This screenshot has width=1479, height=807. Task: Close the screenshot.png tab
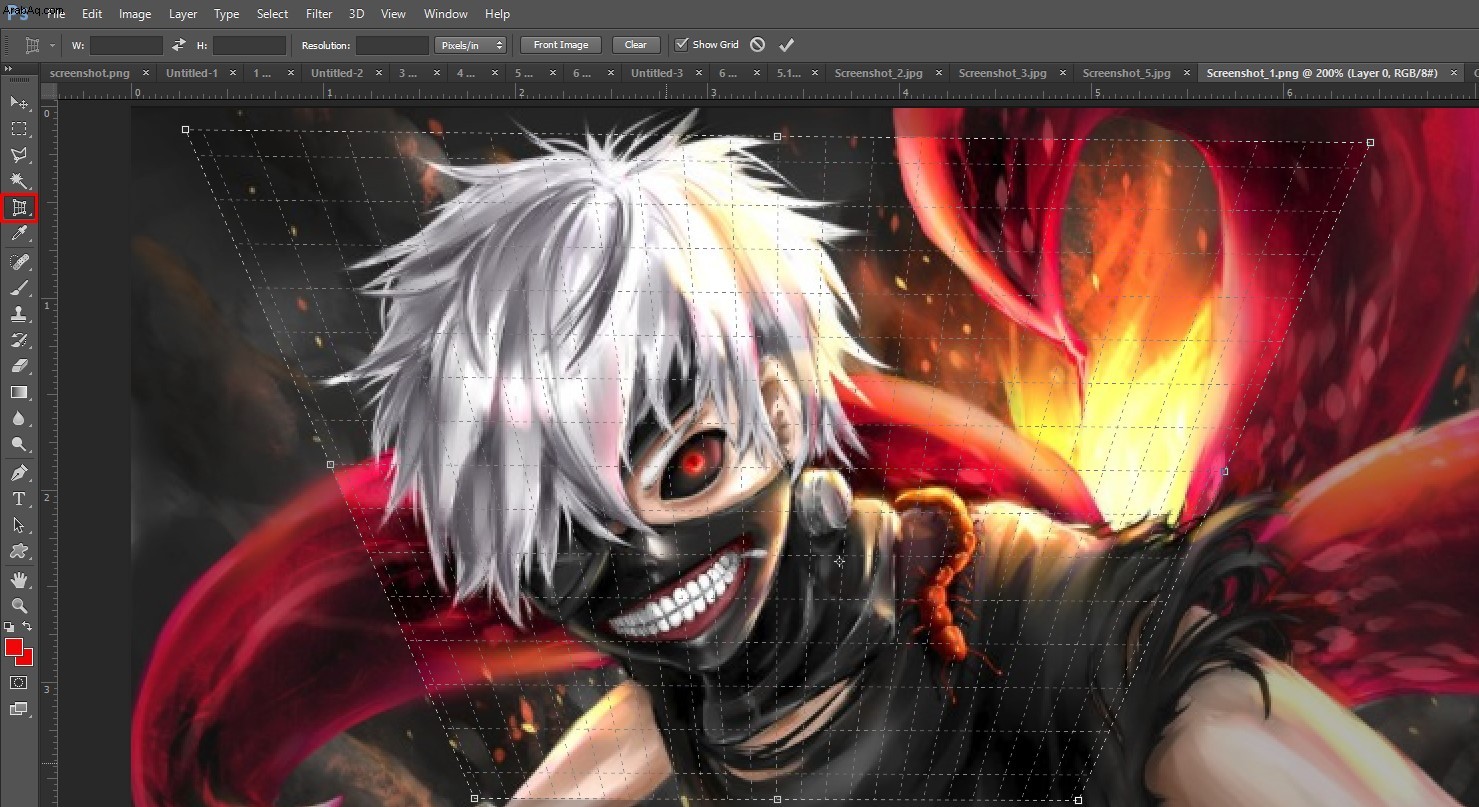coord(146,73)
